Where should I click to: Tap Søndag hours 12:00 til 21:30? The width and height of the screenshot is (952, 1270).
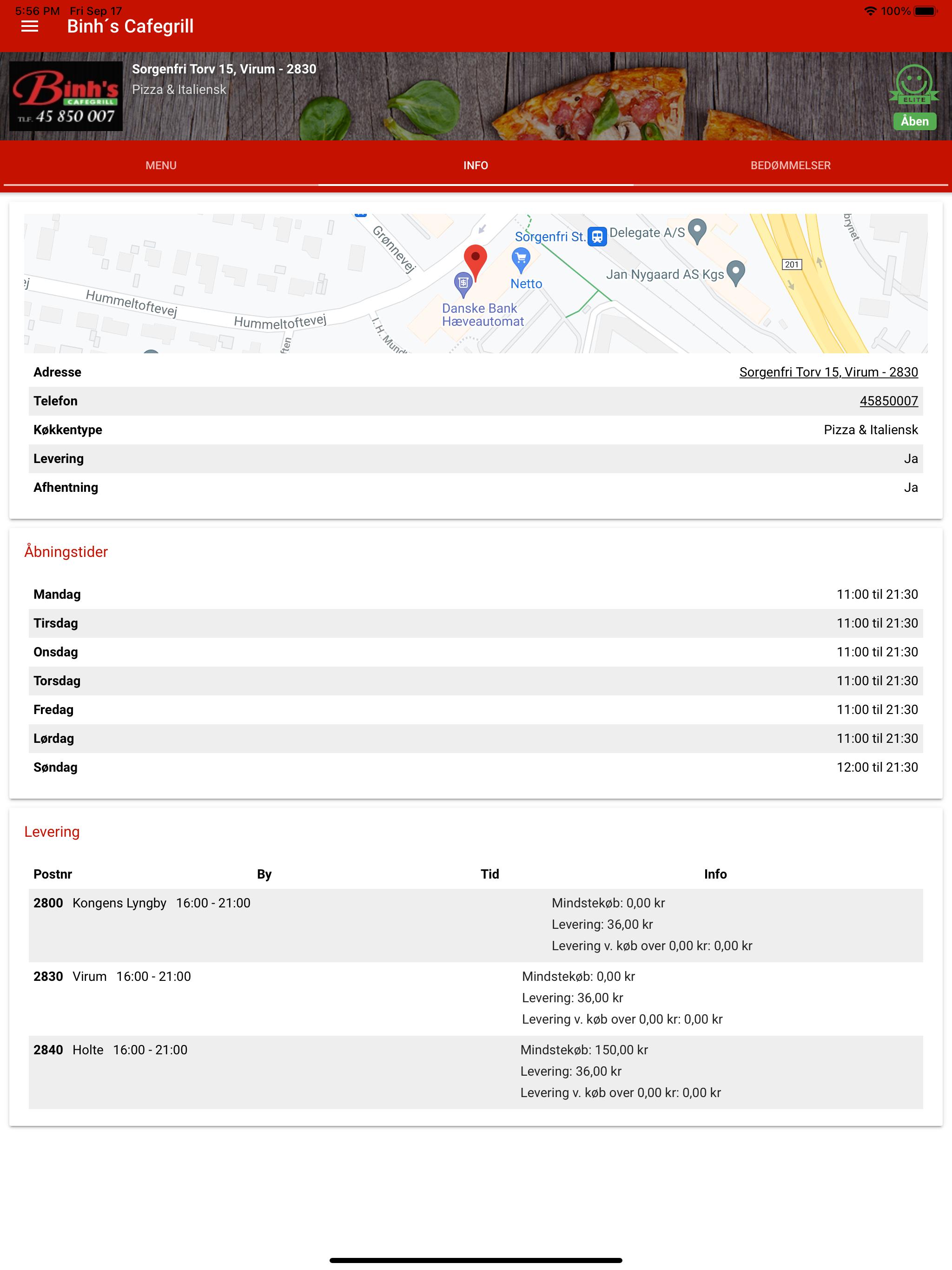tap(877, 767)
